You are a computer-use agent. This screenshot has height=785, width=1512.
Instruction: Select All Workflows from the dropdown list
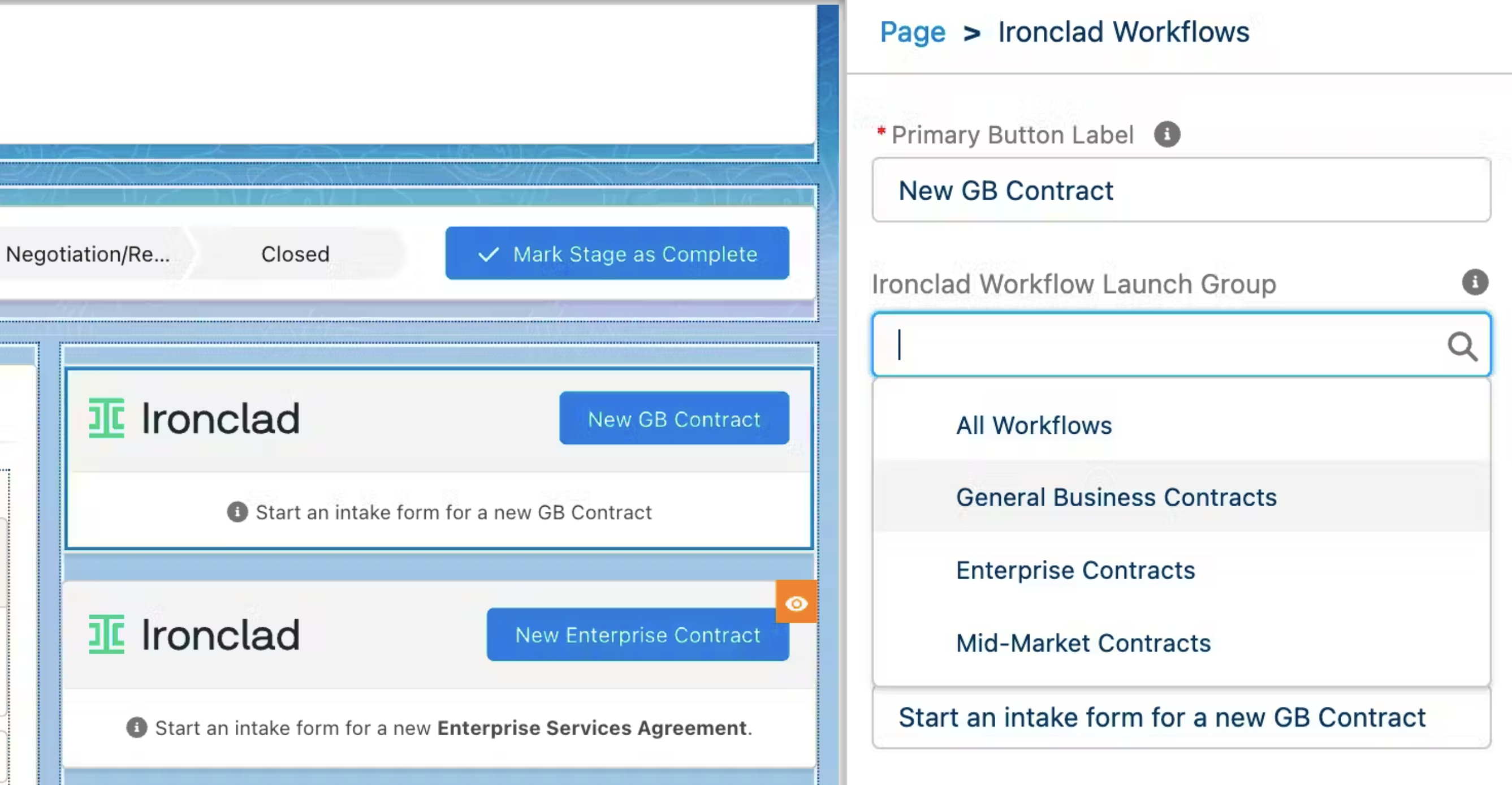coord(1181,425)
